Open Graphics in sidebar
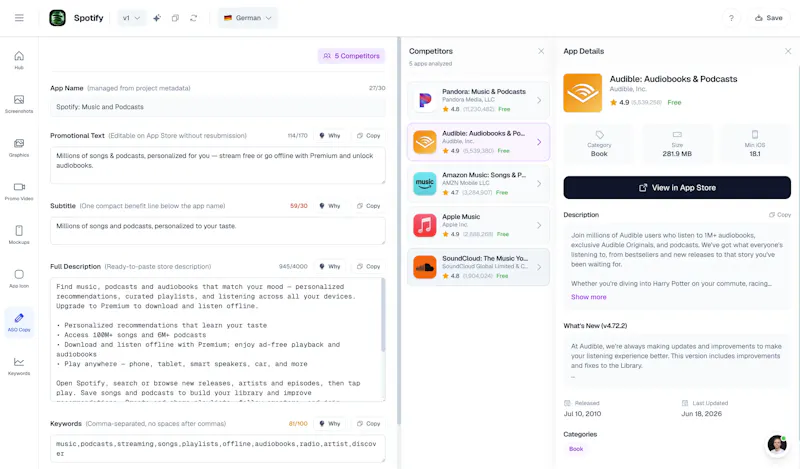 pos(19,147)
